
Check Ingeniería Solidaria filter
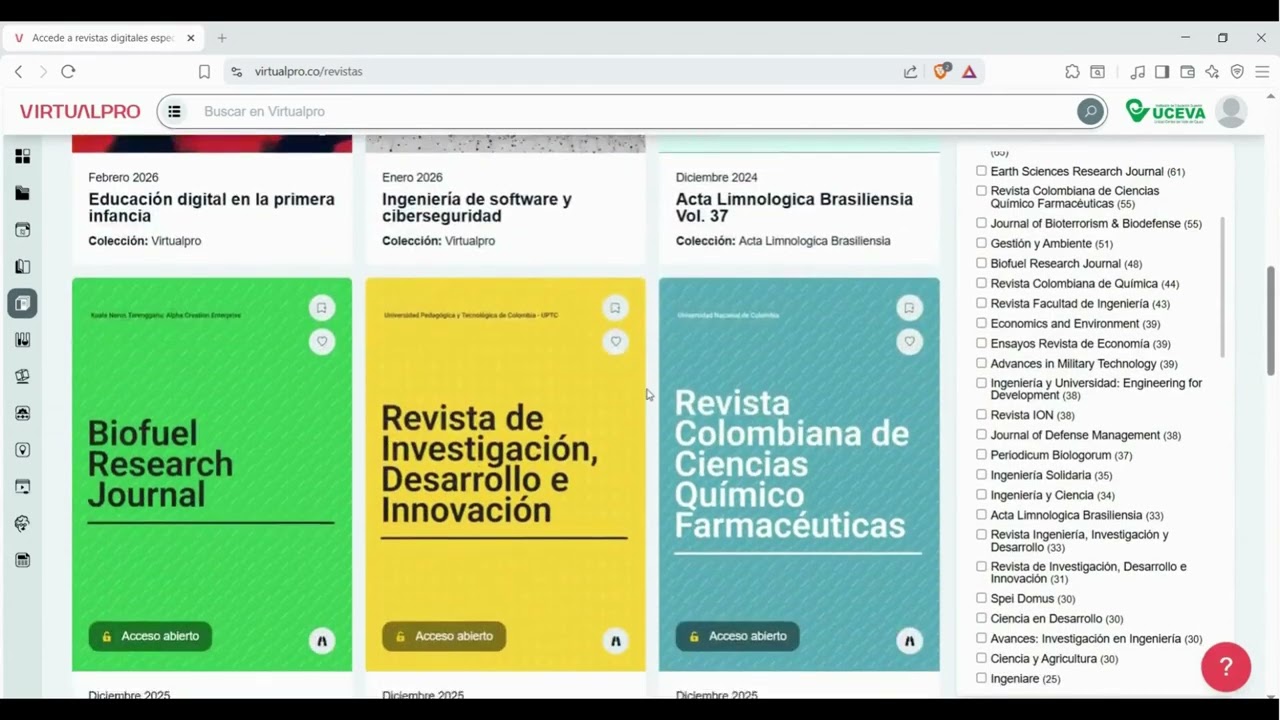tap(981, 474)
